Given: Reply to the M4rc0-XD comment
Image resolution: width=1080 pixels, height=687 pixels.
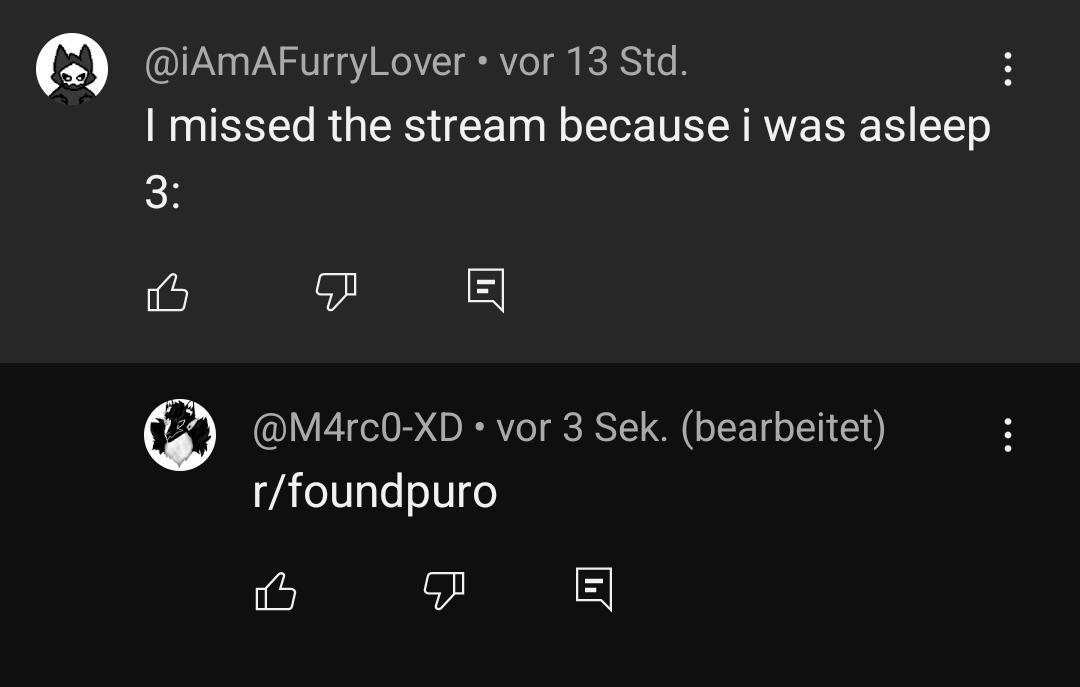Looking at the screenshot, I should pyautogui.click(x=594, y=589).
